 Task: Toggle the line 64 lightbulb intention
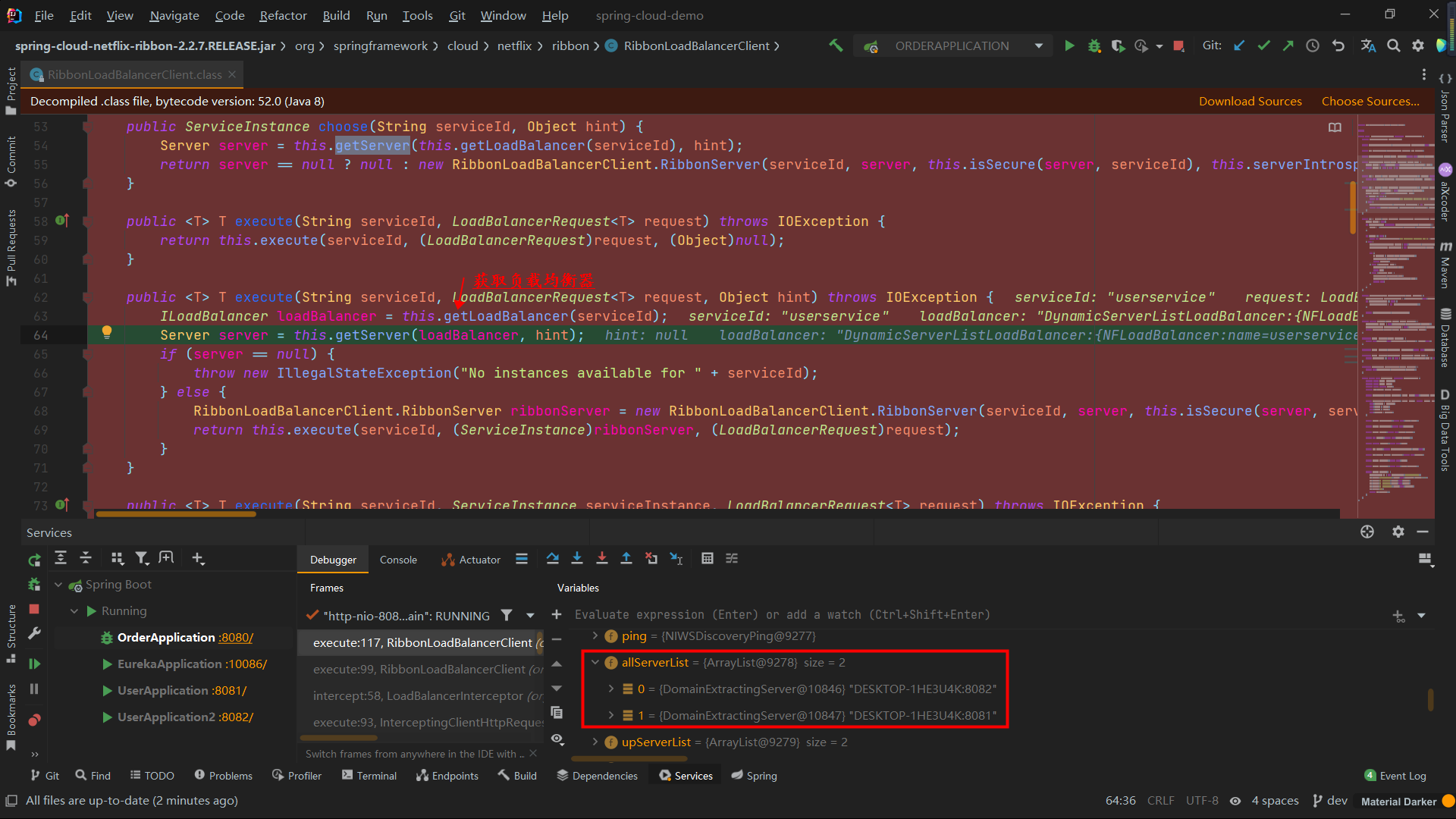point(107,332)
